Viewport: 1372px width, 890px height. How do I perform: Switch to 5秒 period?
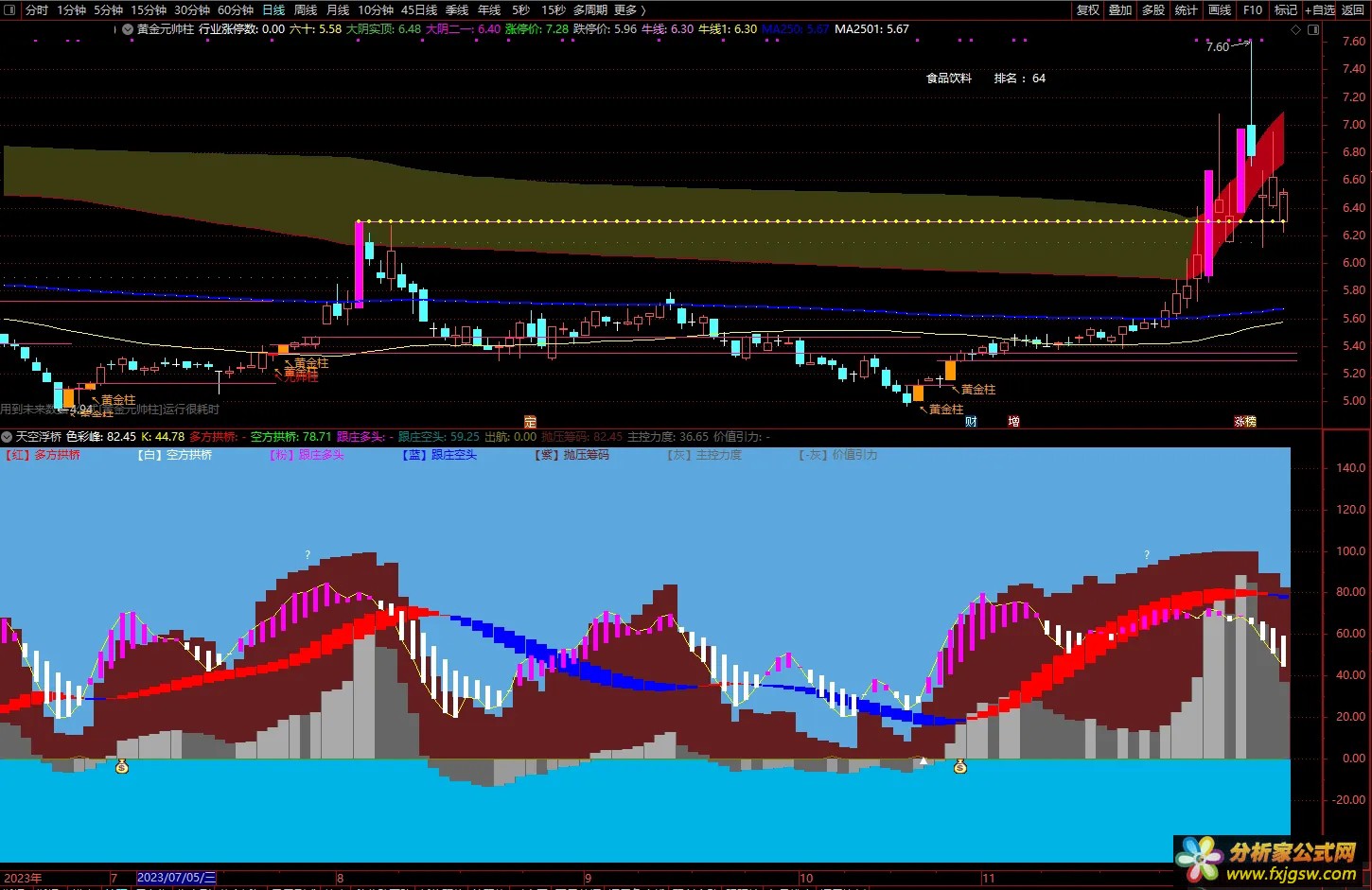click(521, 9)
